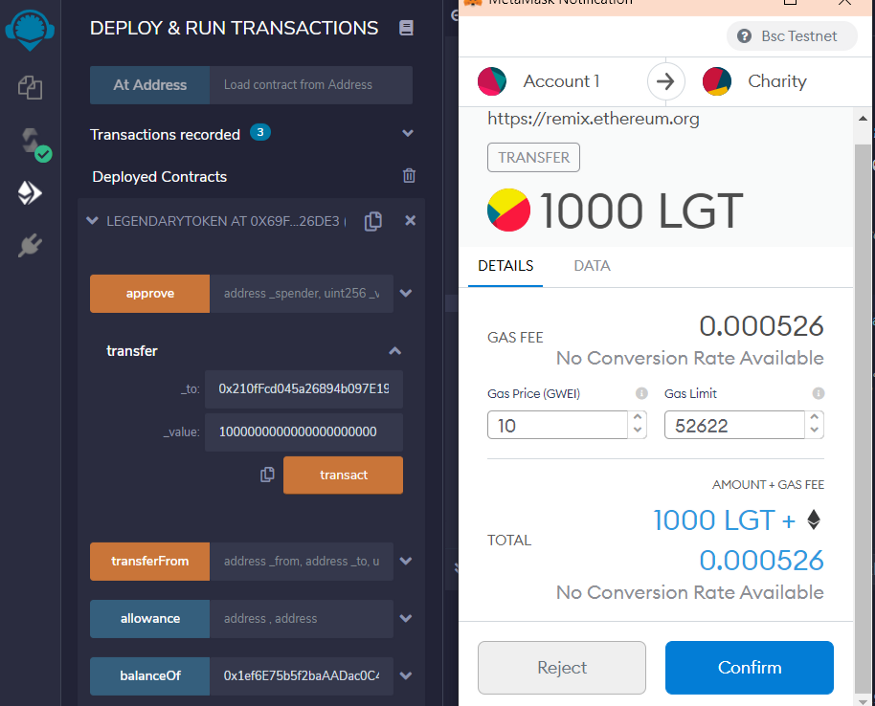Click MetaMask vertical scrollbar thumb
This screenshot has height=706, width=875.
[862, 417]
